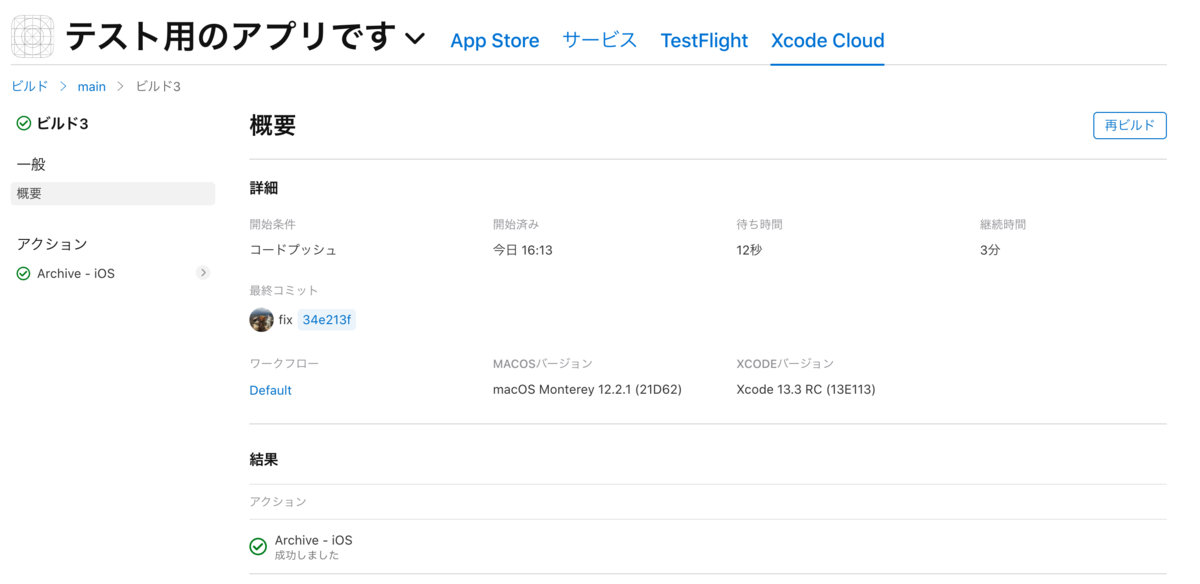Click the green checkmark beside ビルド3
1200x584 pixels.
pyautogui.click(x=22, y=123)
